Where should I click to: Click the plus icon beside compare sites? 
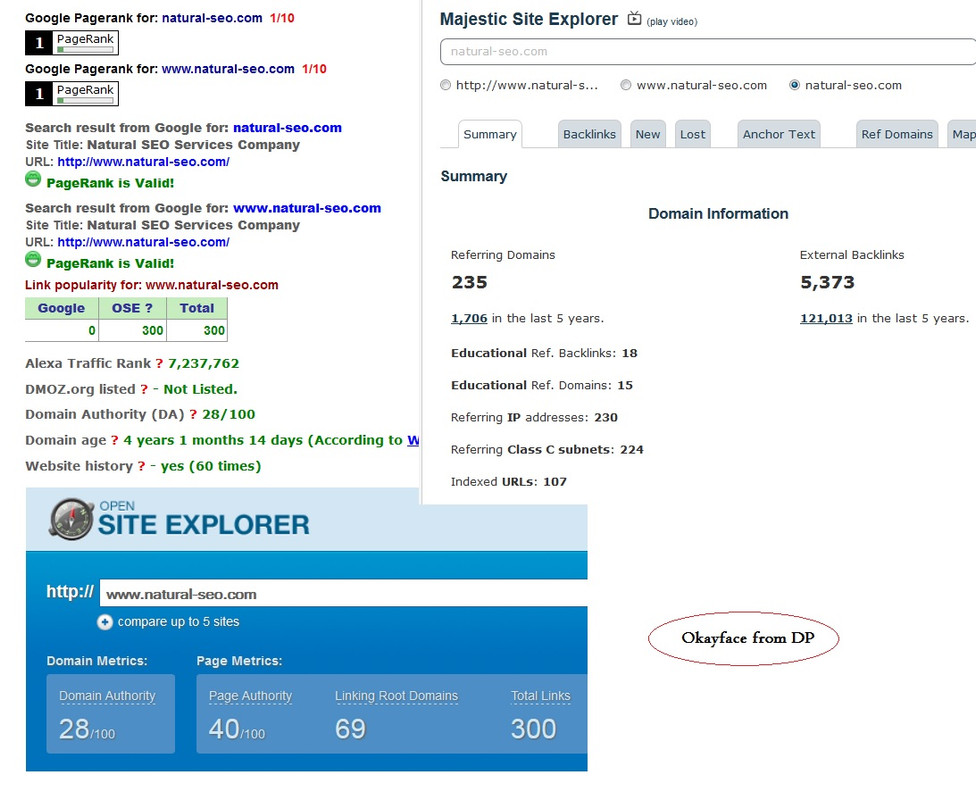tap(105, 622)
